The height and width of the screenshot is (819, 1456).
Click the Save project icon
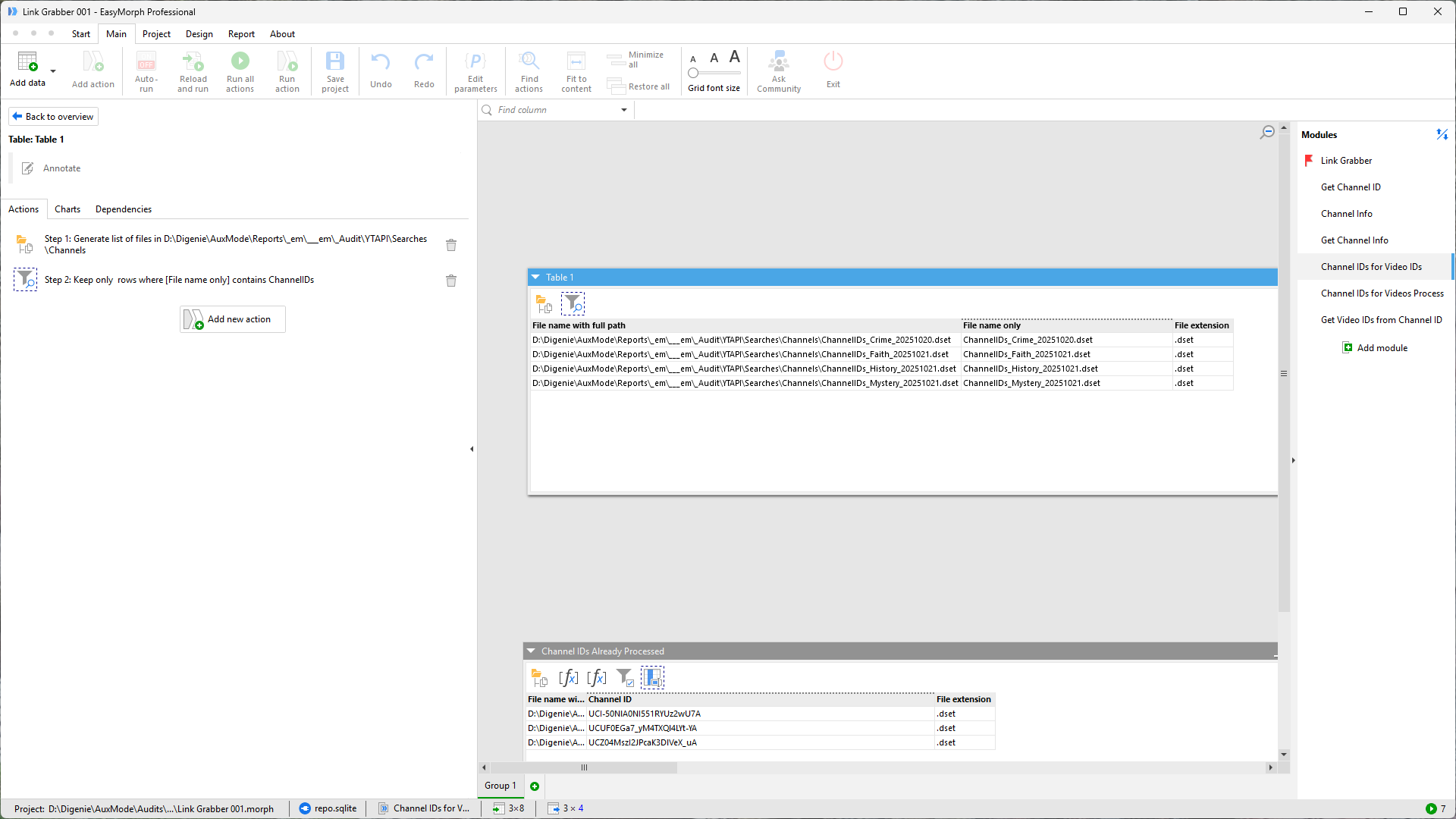pos(334,61)
